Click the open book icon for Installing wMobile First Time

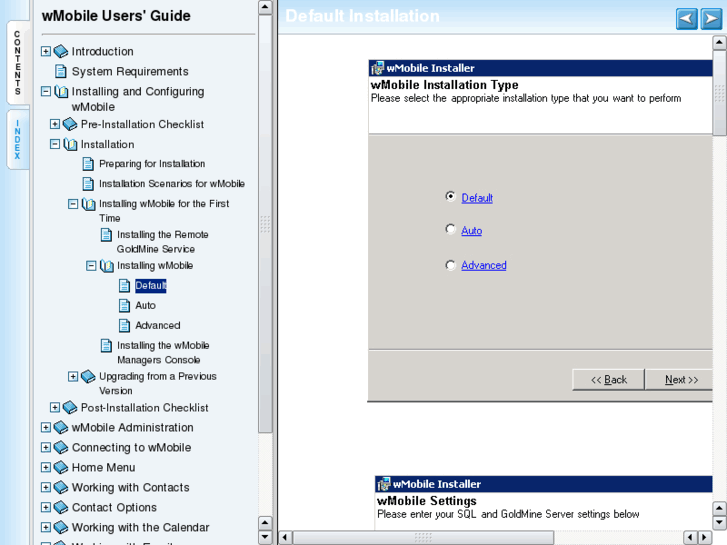point(88,203)
